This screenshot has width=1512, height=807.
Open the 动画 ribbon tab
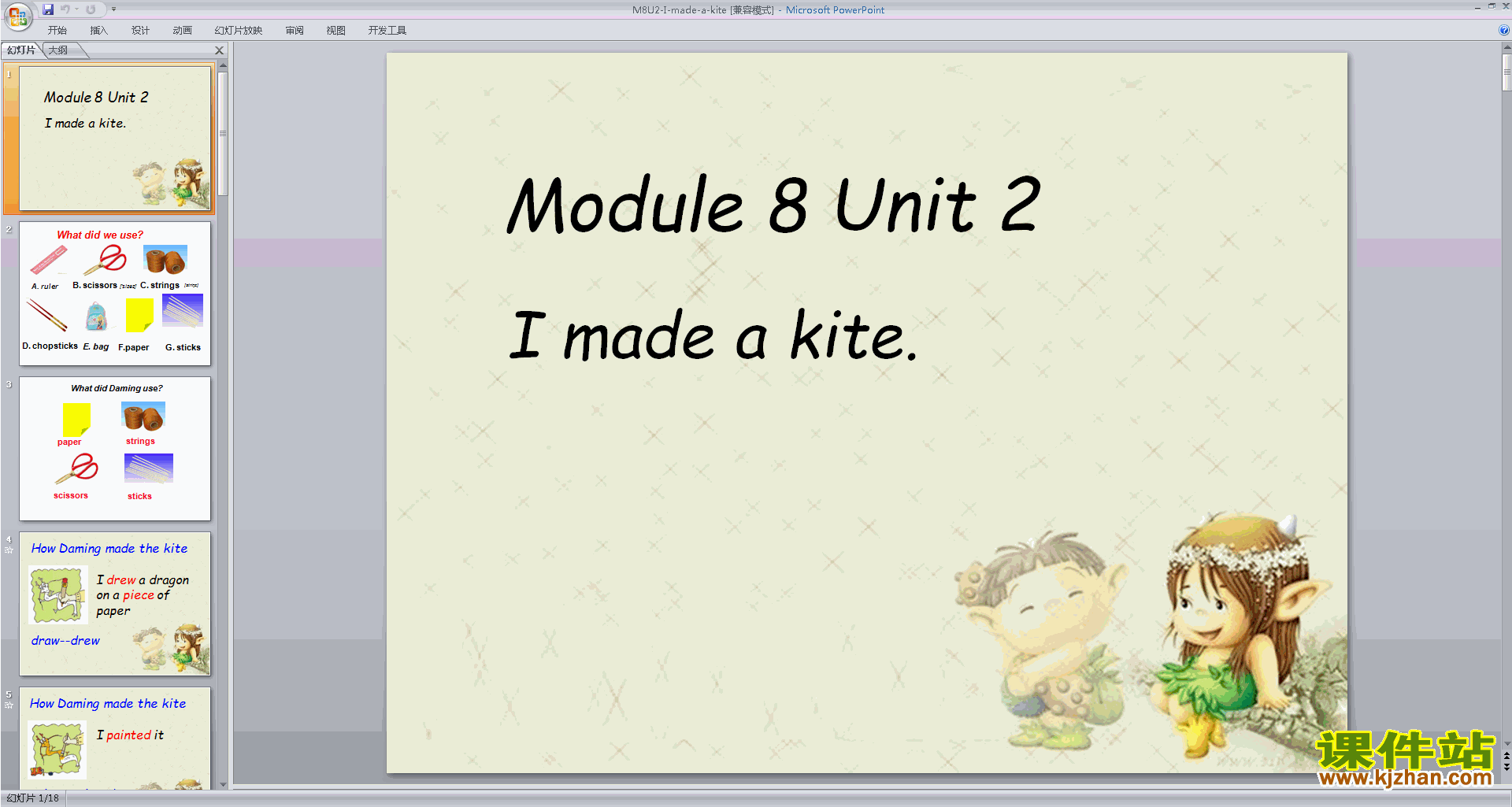[182, 31]
